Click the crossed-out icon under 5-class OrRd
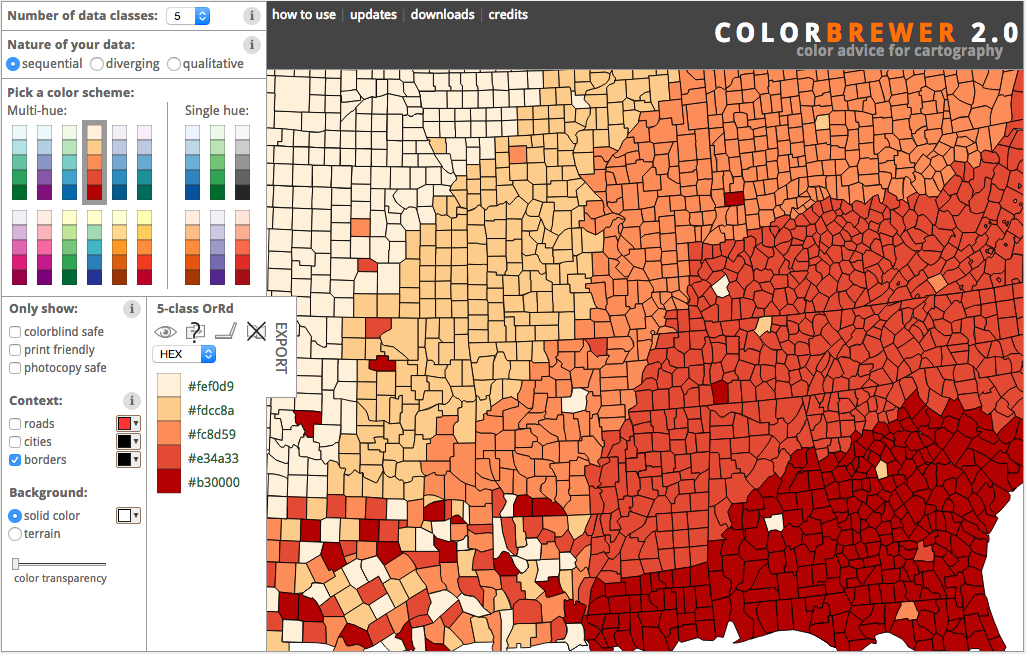Viewport: 1026px width, 654px height. (256, 331)
